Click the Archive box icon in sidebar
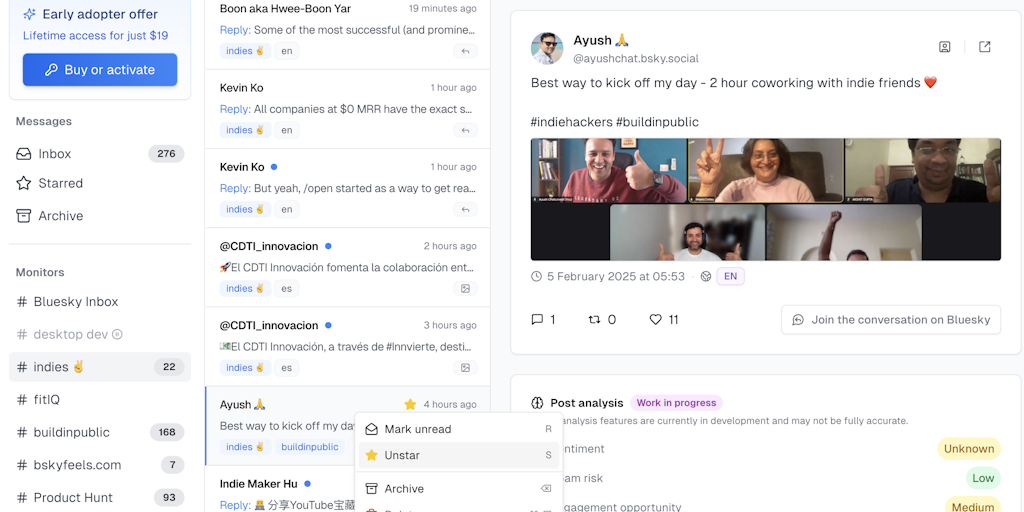The image size is (1024, 512). (24, 216)
